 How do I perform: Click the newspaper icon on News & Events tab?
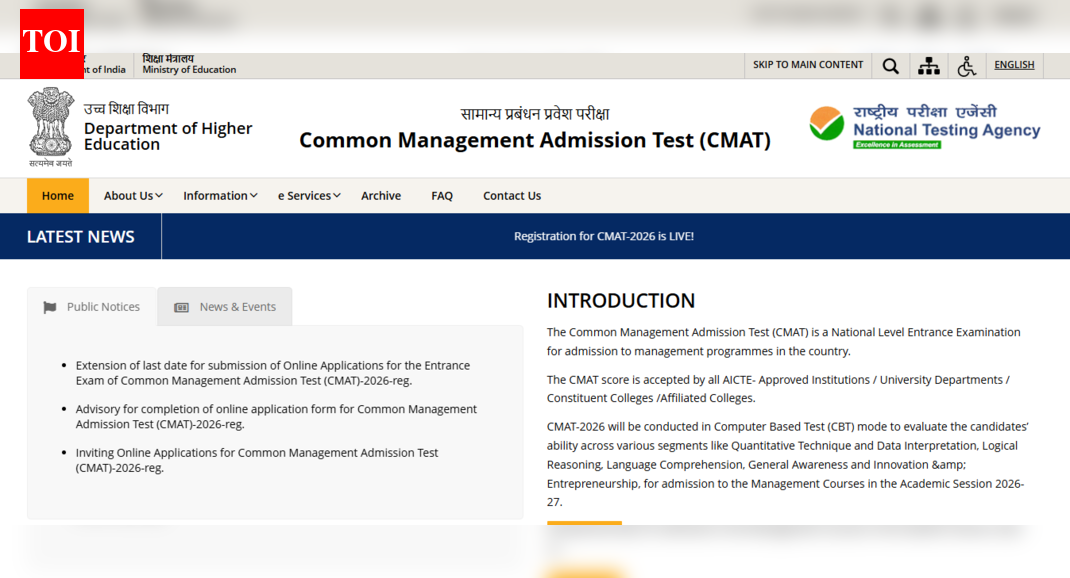pyautogui.click(x=181, y=307)
